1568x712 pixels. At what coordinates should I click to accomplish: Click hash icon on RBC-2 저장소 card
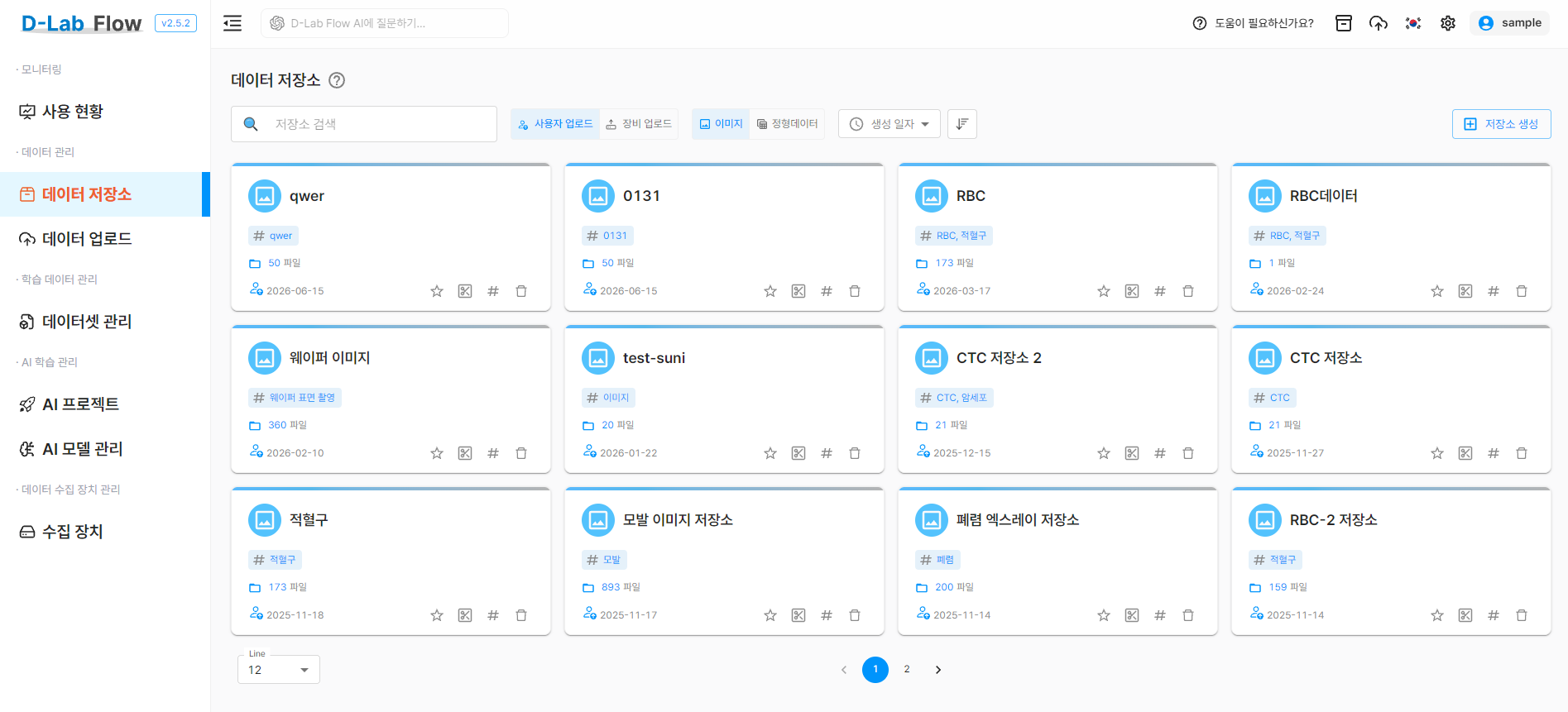1494,615
